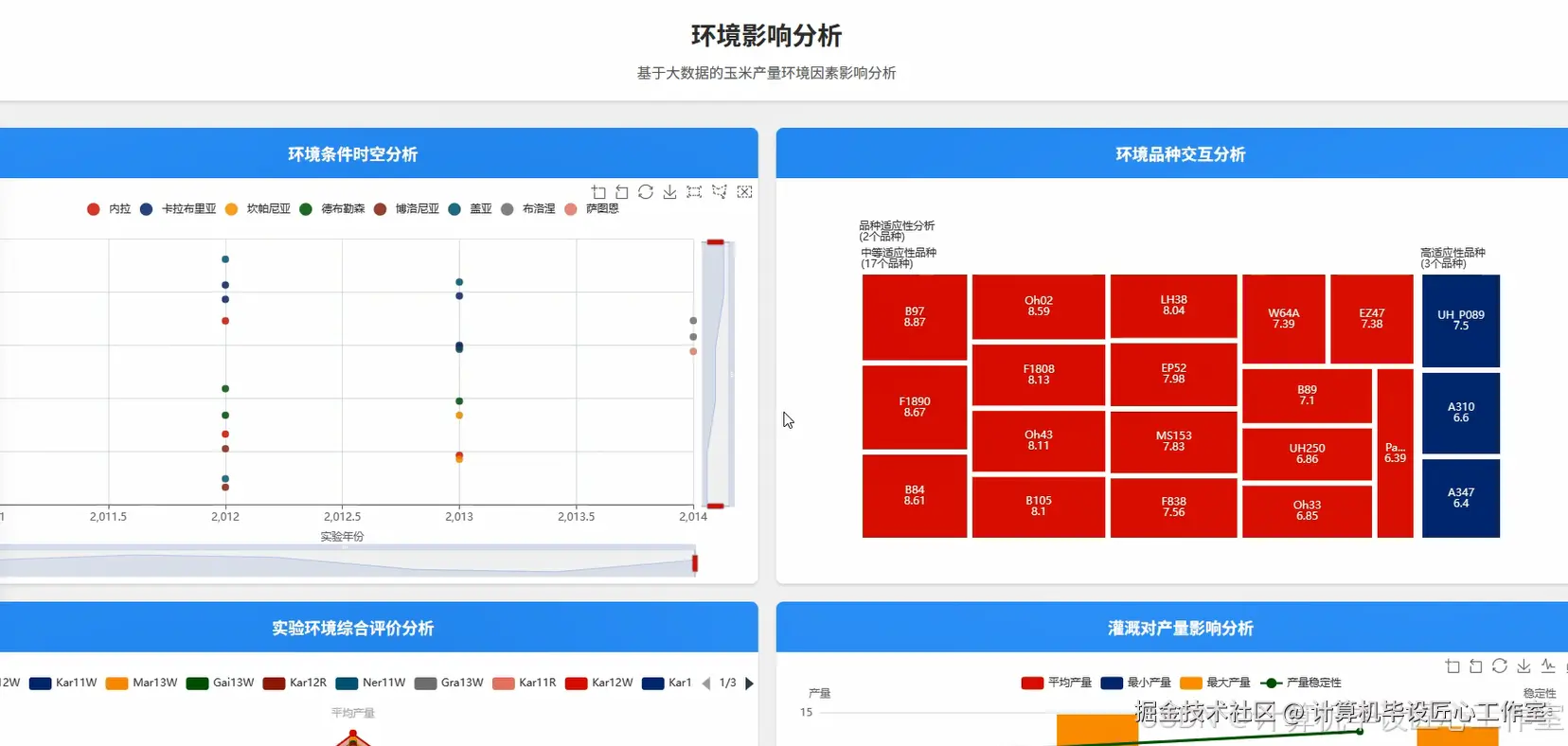This screenshot has width=1568, height=746.
Task: Click zoom reset icon in the scatter chart toolbox
Action: [x=622, y=192]
